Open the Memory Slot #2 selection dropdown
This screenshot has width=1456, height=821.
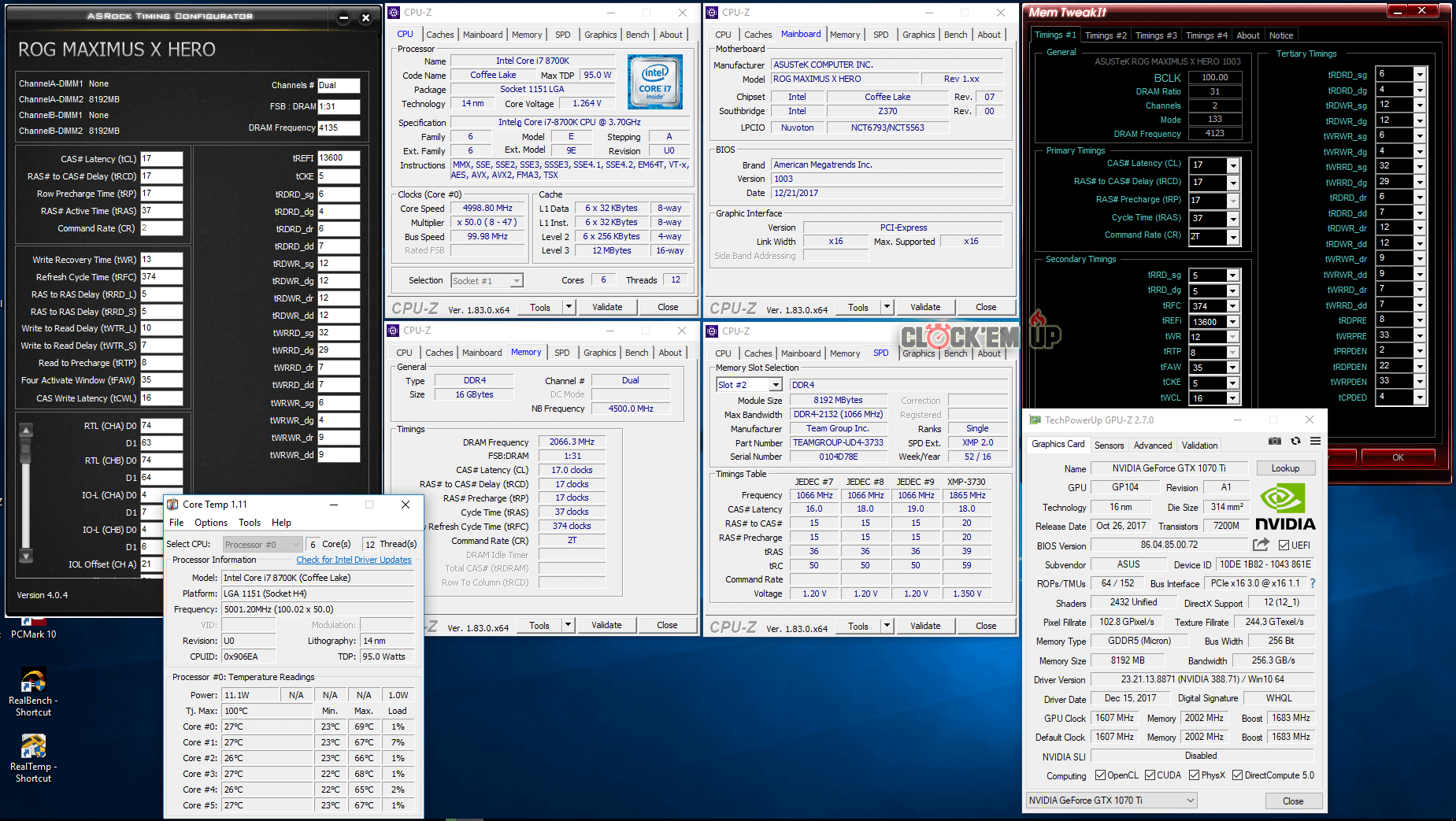pos(775,385)
